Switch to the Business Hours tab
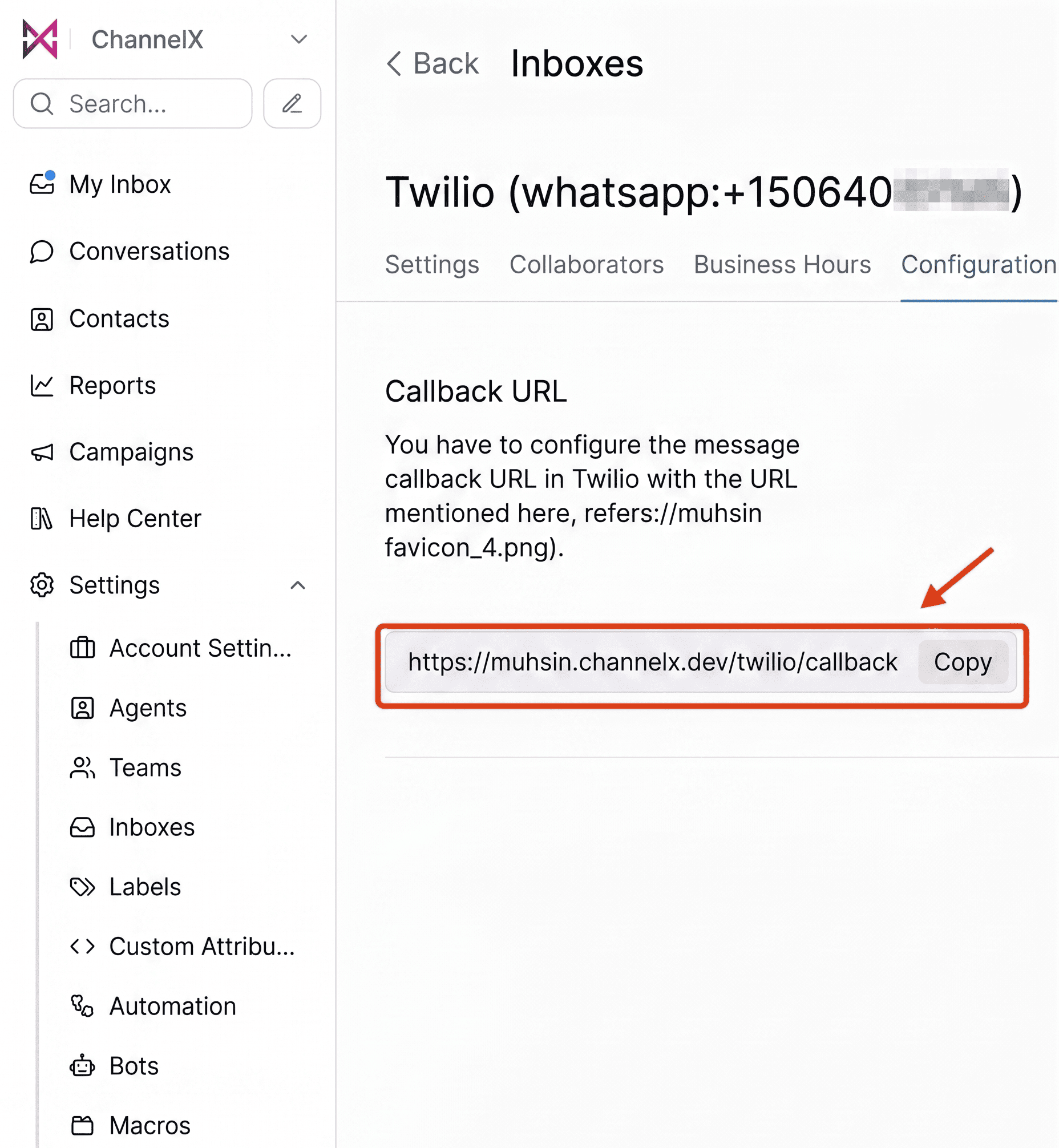This screenshot has width=1059, height=1148. click(x=782, y=265)
